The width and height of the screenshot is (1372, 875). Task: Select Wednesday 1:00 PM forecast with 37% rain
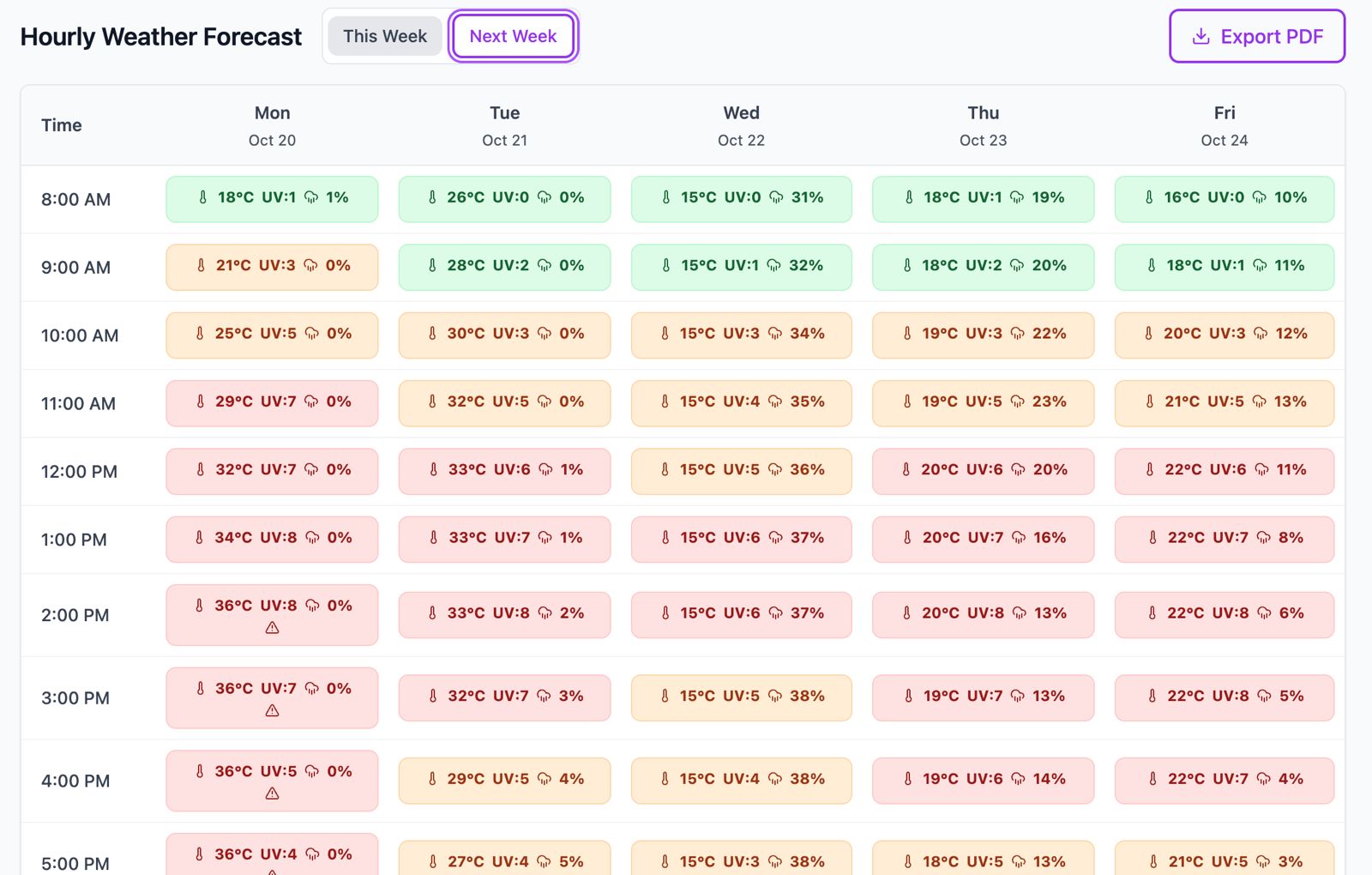[x=741, y=539]
